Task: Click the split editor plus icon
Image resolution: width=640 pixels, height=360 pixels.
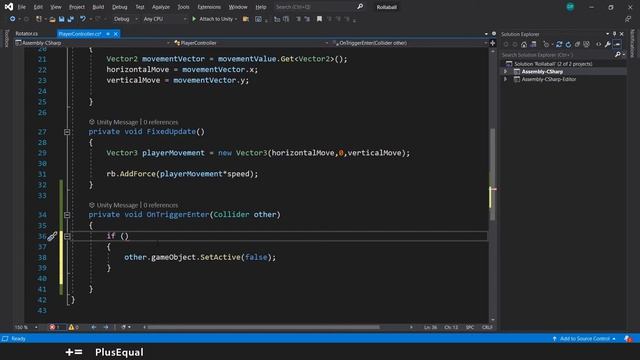Action: pos(493,43)
